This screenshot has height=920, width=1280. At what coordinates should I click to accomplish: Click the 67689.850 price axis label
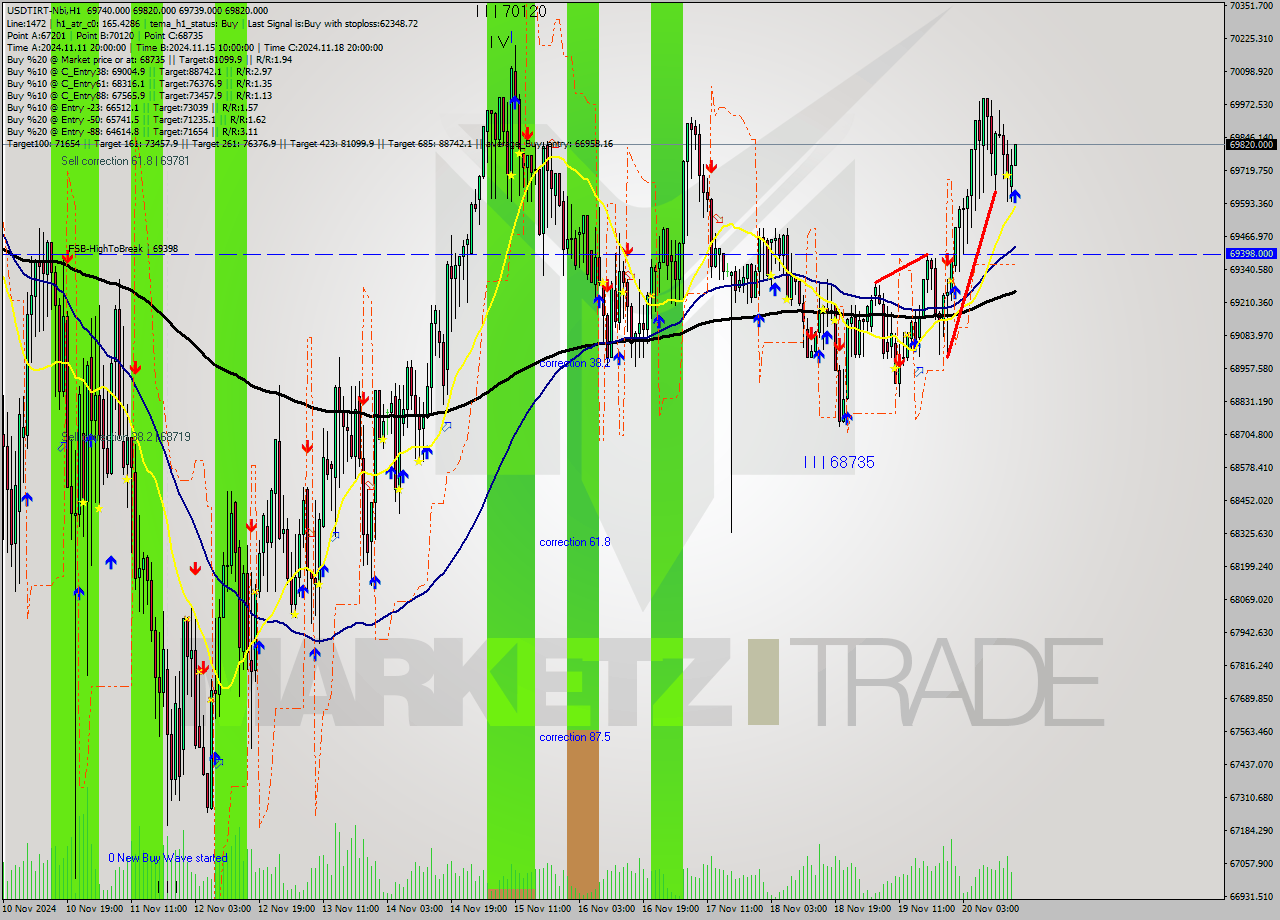(x=1251, y=698)
